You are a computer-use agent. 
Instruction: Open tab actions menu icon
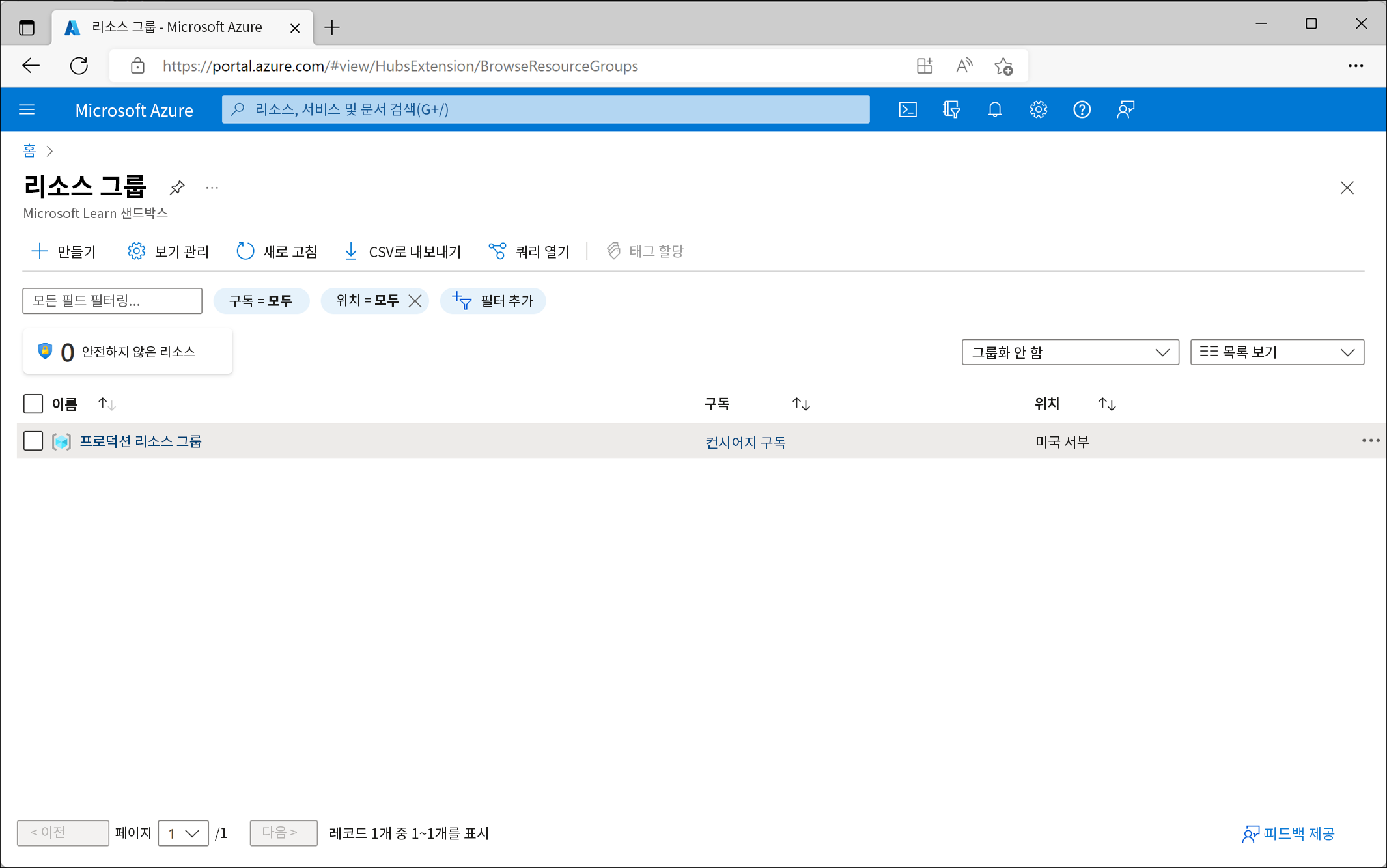[x=27, y=27]
